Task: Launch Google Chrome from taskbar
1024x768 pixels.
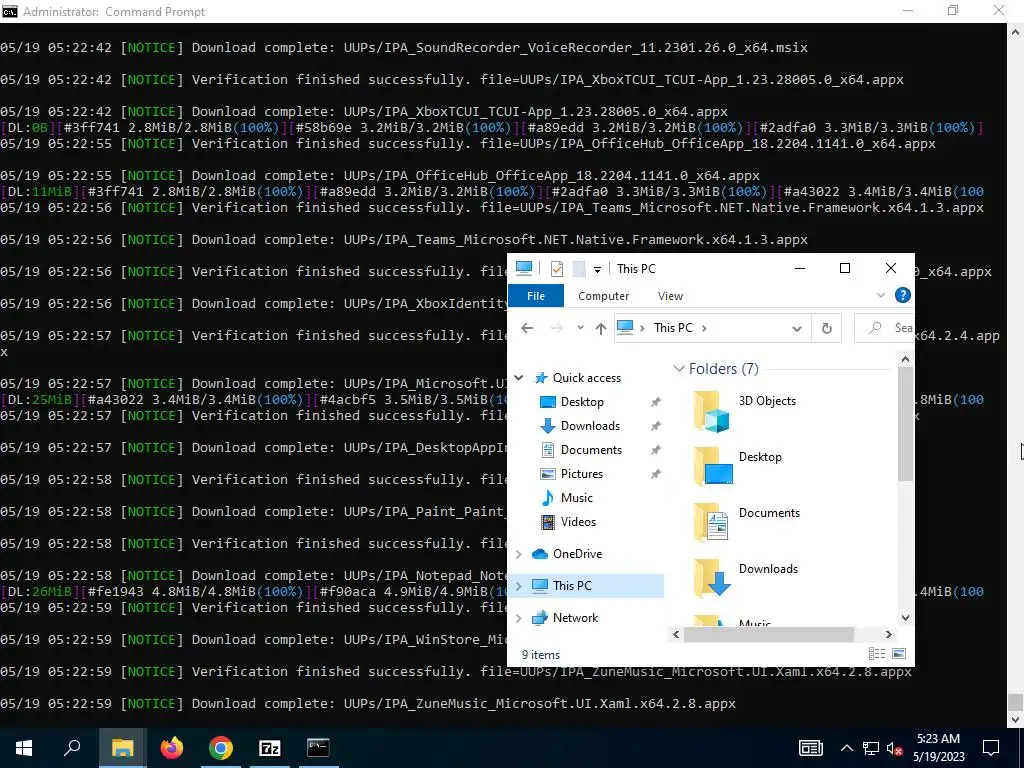Action: click(221, 748)
